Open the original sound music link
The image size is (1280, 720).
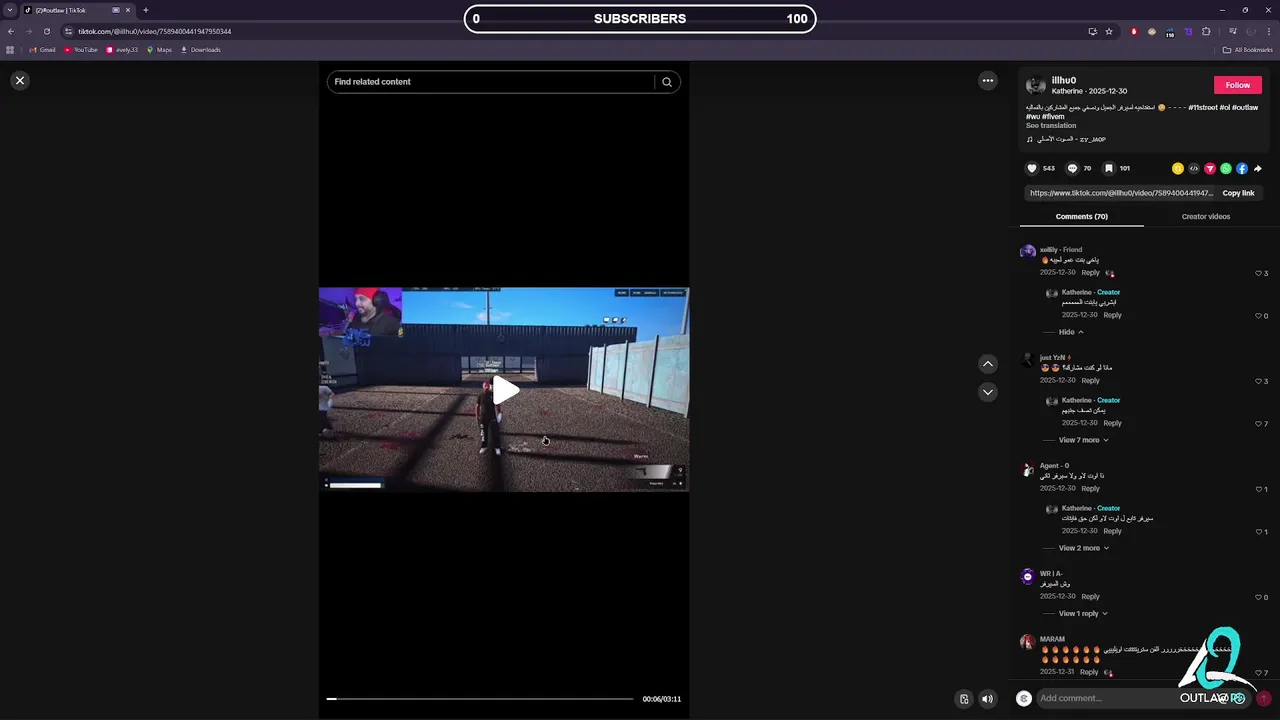1066,140
